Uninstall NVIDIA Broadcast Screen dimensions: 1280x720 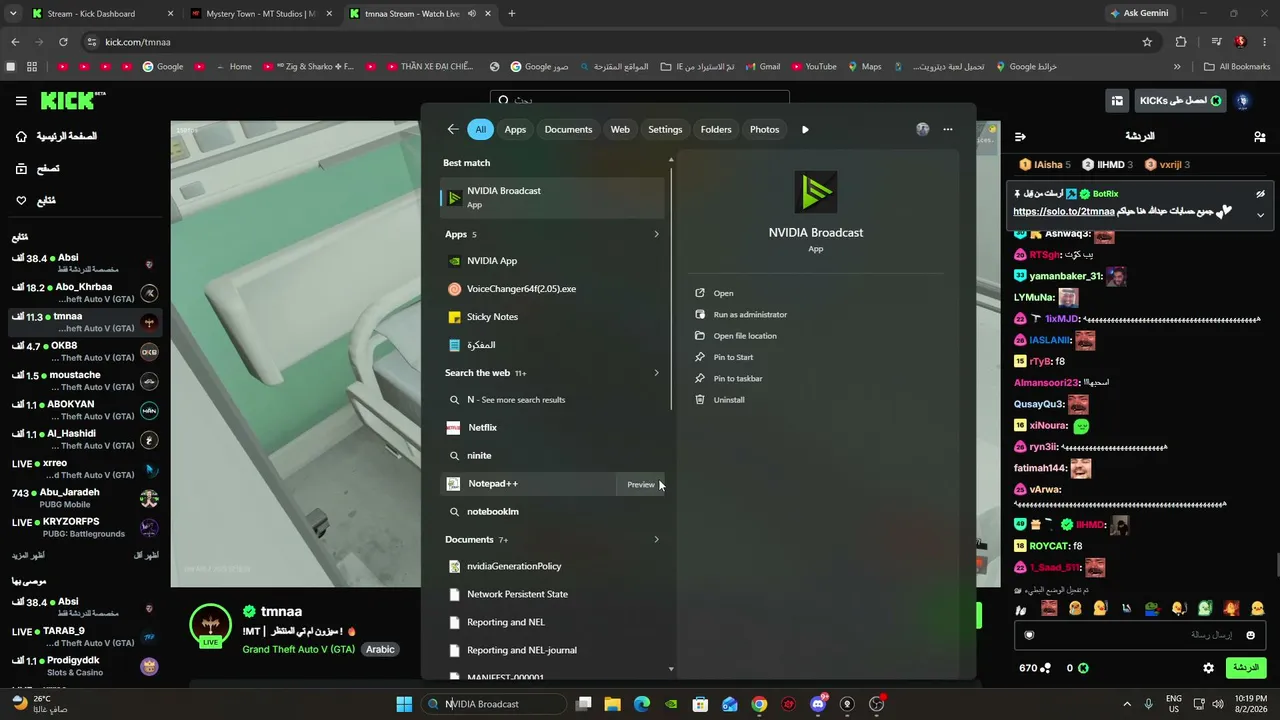coord(720,400)
